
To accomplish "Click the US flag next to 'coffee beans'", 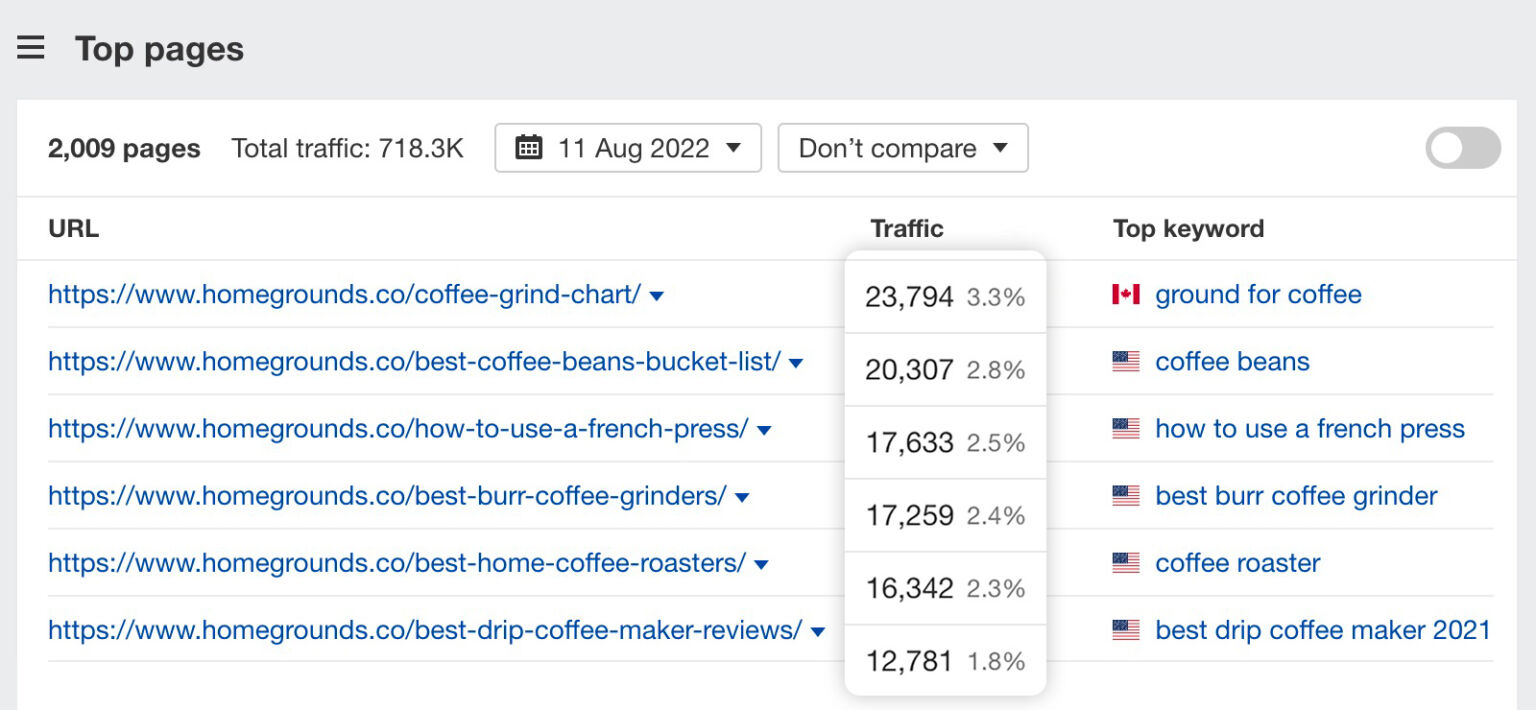I will click(x=1127, y=361).
